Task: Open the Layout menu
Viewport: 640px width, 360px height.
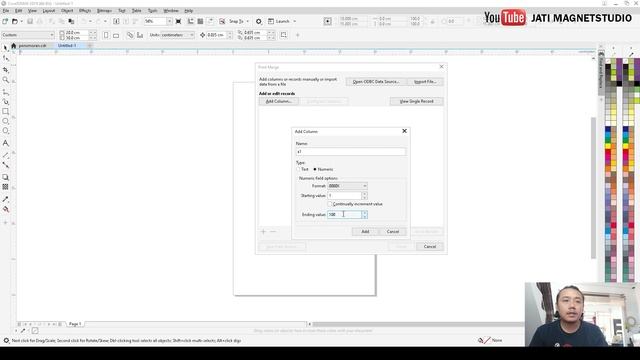Action: tap(49, 11)
